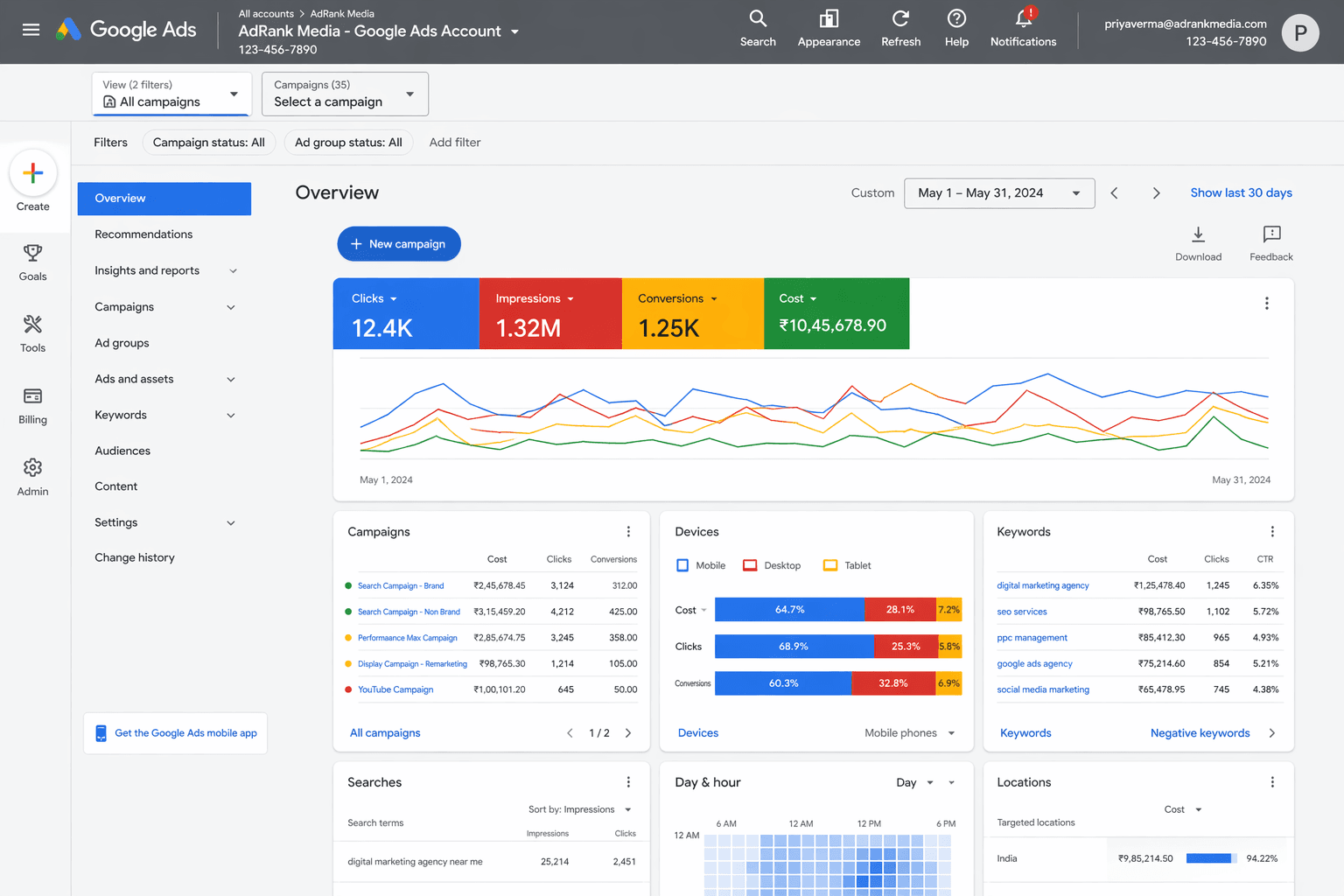Open the Feedback icon
Image resolution: width=1344 pixels, height=896 pixels.
click(1271, 243)
